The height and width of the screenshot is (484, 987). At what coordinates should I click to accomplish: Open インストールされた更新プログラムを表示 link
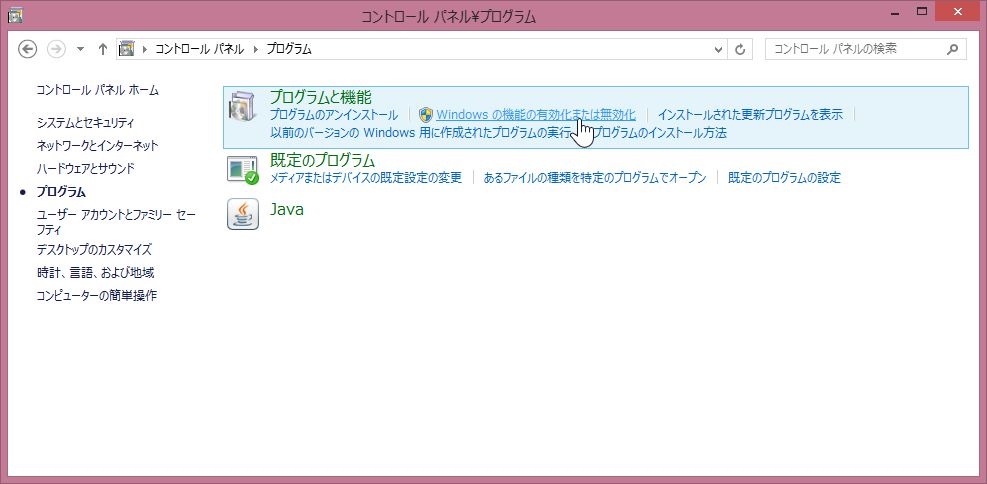[749, 115]
